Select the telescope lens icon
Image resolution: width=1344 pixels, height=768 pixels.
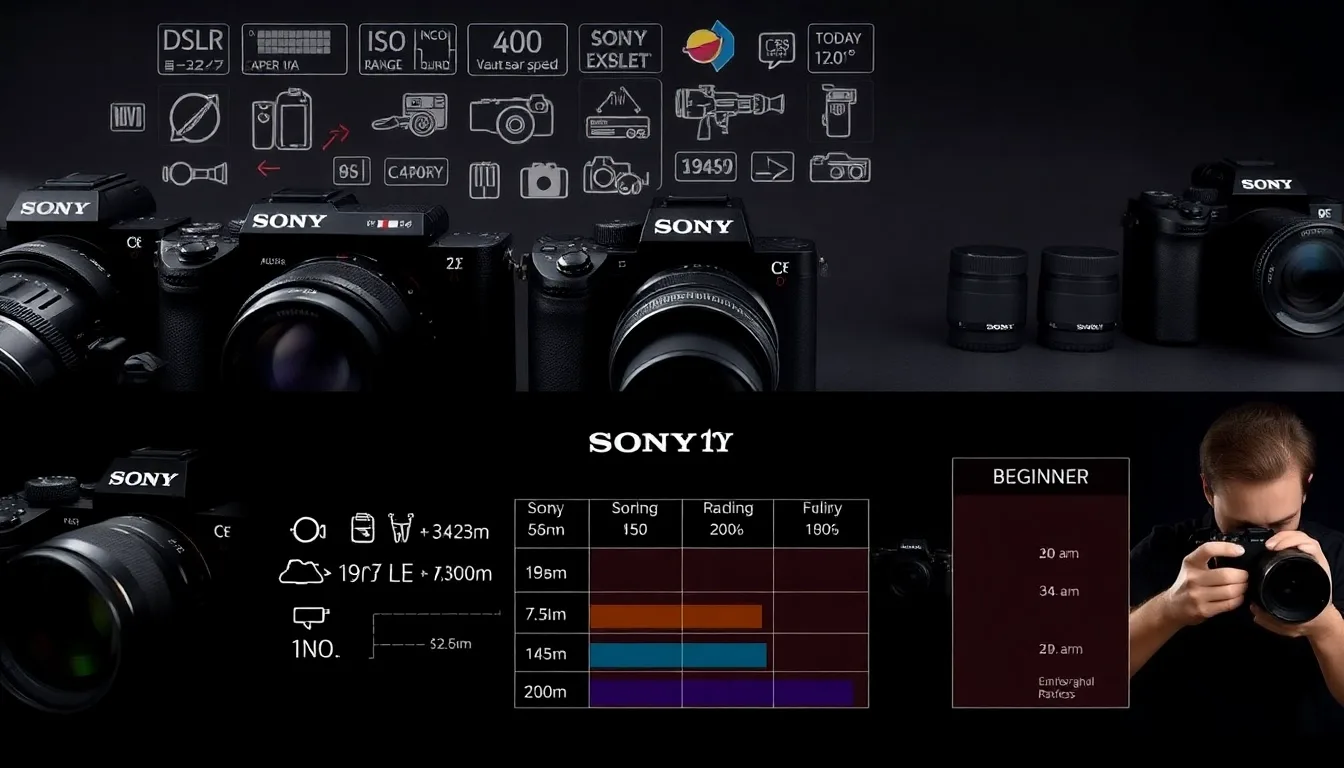[195, 173]
